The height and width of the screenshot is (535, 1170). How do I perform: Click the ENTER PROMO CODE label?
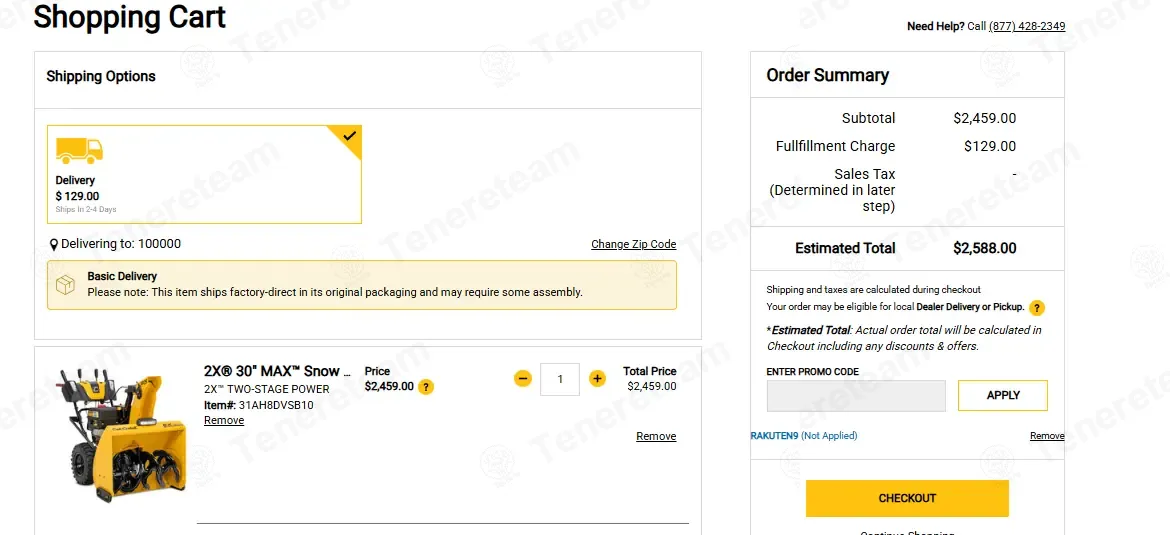(813, 372)
